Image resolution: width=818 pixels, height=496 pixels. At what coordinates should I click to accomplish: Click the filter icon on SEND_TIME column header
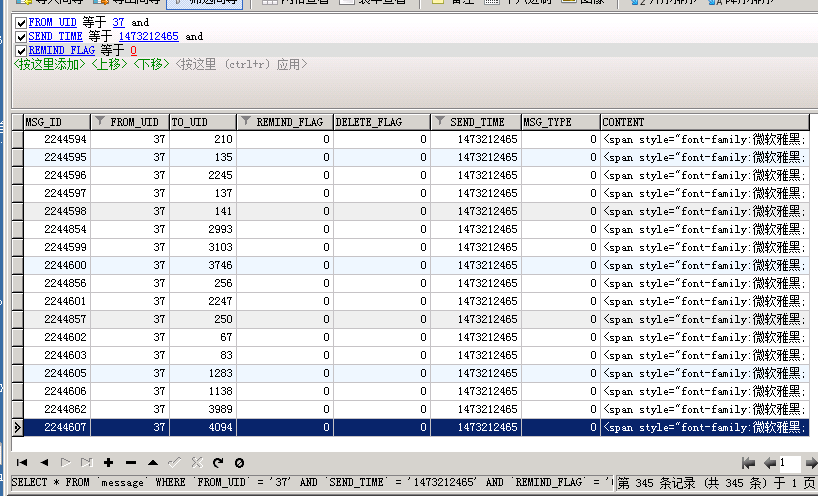point(440,122)
